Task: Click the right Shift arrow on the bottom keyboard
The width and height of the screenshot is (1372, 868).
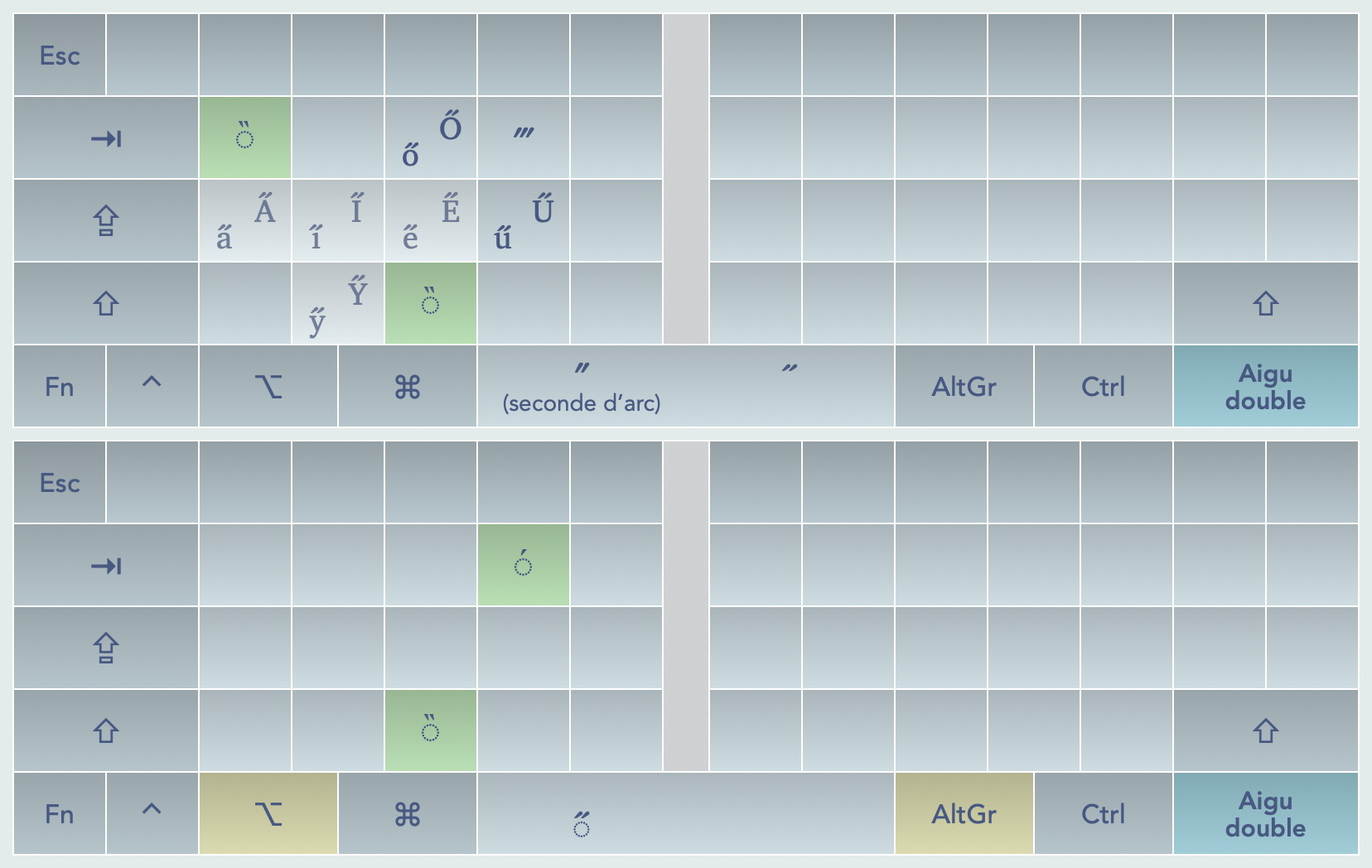Action: pos(1265,731)
